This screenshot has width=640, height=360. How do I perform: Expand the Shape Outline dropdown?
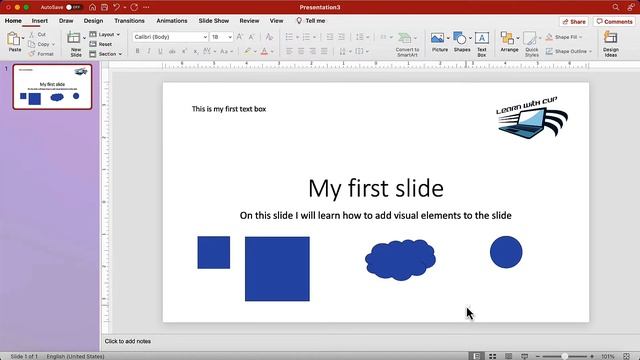coord(590,51)
